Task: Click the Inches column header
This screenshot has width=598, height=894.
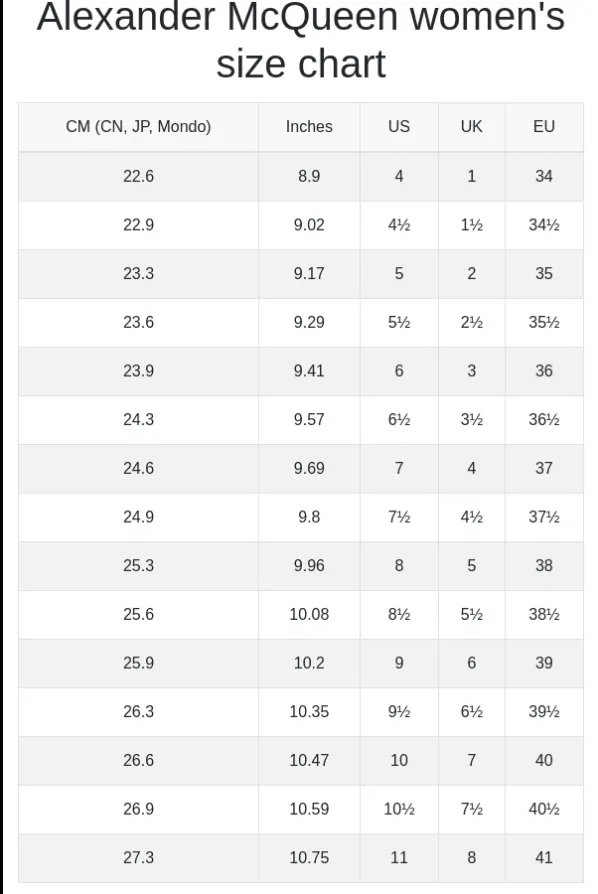Action: [309, 127]
